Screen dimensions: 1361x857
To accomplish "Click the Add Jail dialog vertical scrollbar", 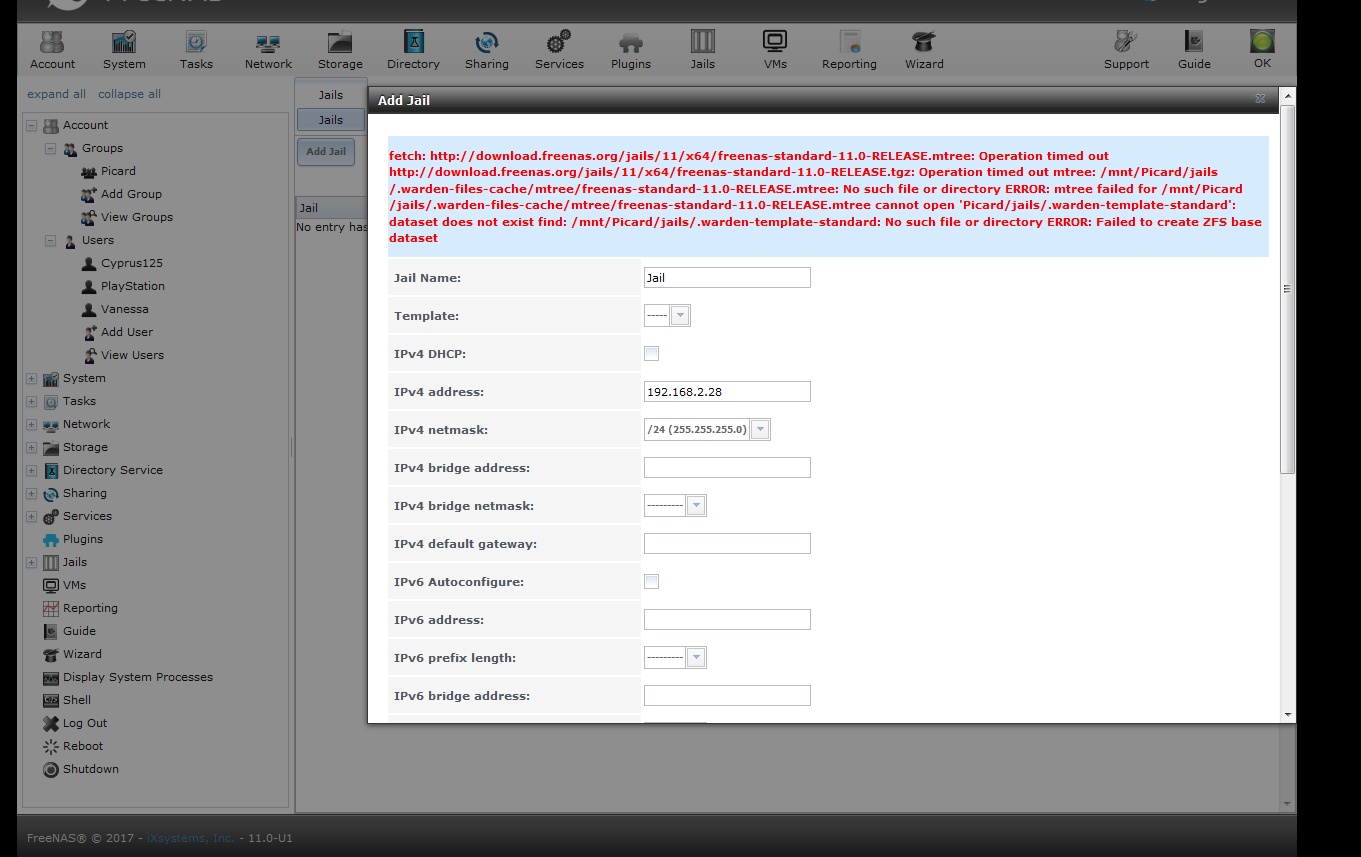I will click(1288, 289).
